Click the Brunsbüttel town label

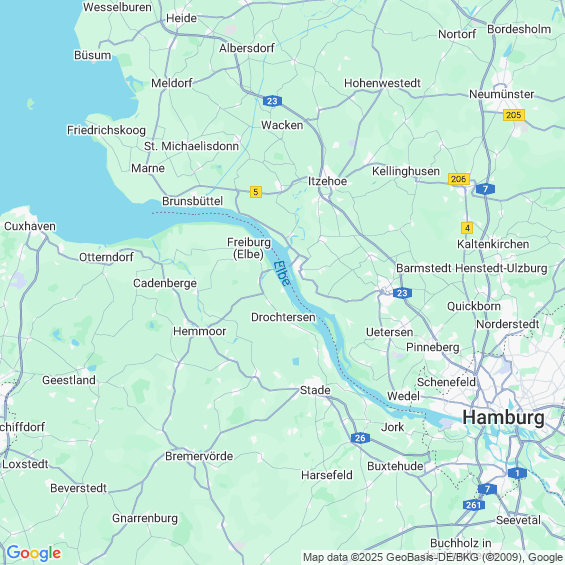pyautogui.click(x=192, y=201)
